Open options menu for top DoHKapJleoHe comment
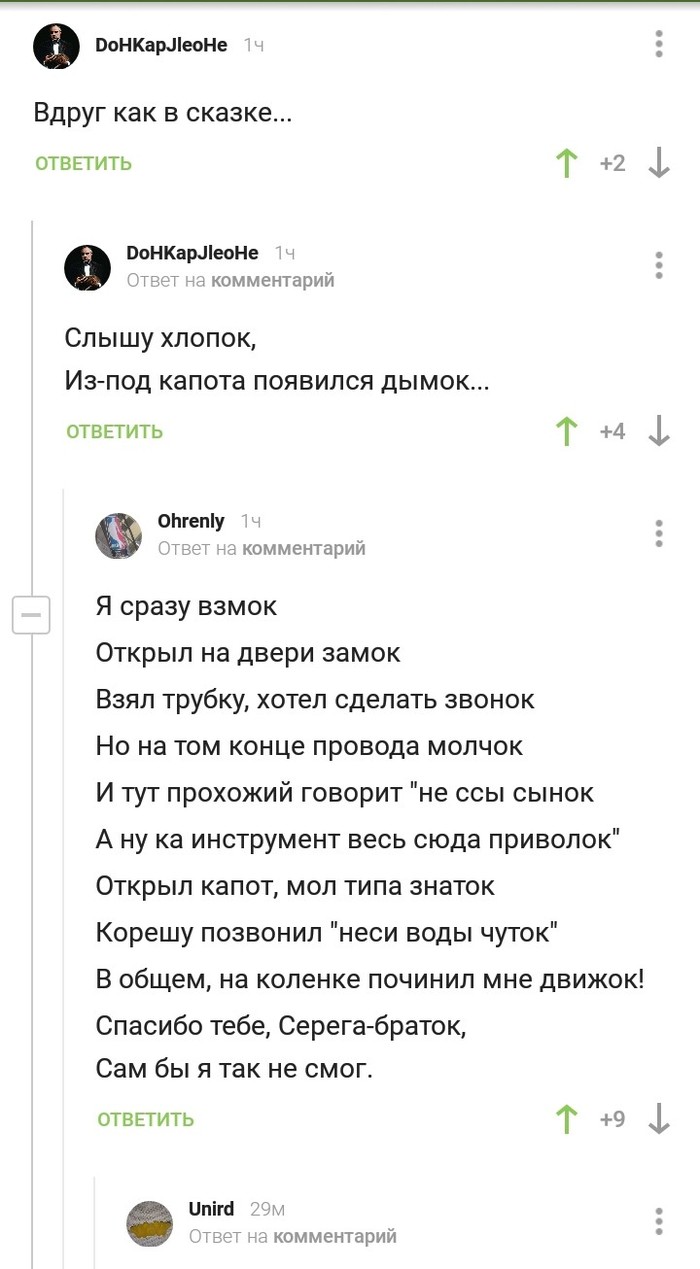700x1269 pixels. [x=659, y=45]
